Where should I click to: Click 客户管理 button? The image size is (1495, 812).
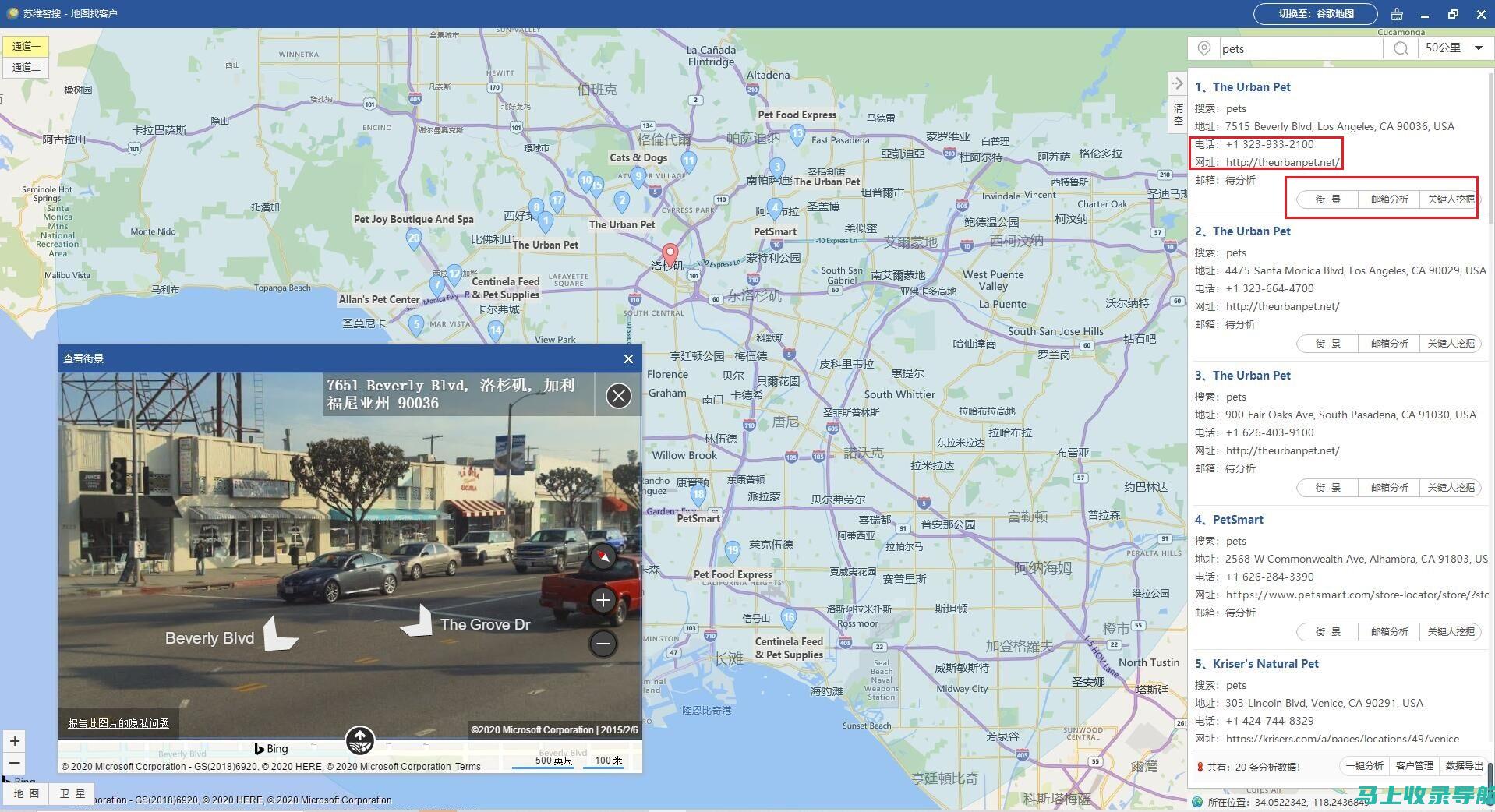(x=1414, y=766)
